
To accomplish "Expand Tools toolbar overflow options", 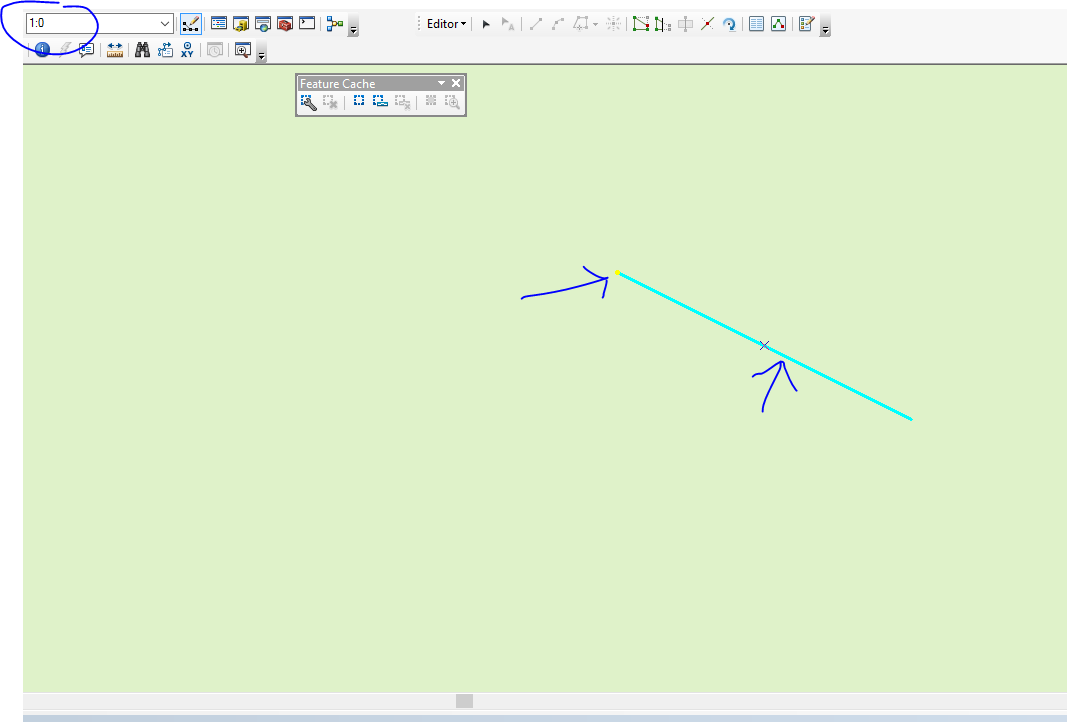I will click(x=261, y=53).
